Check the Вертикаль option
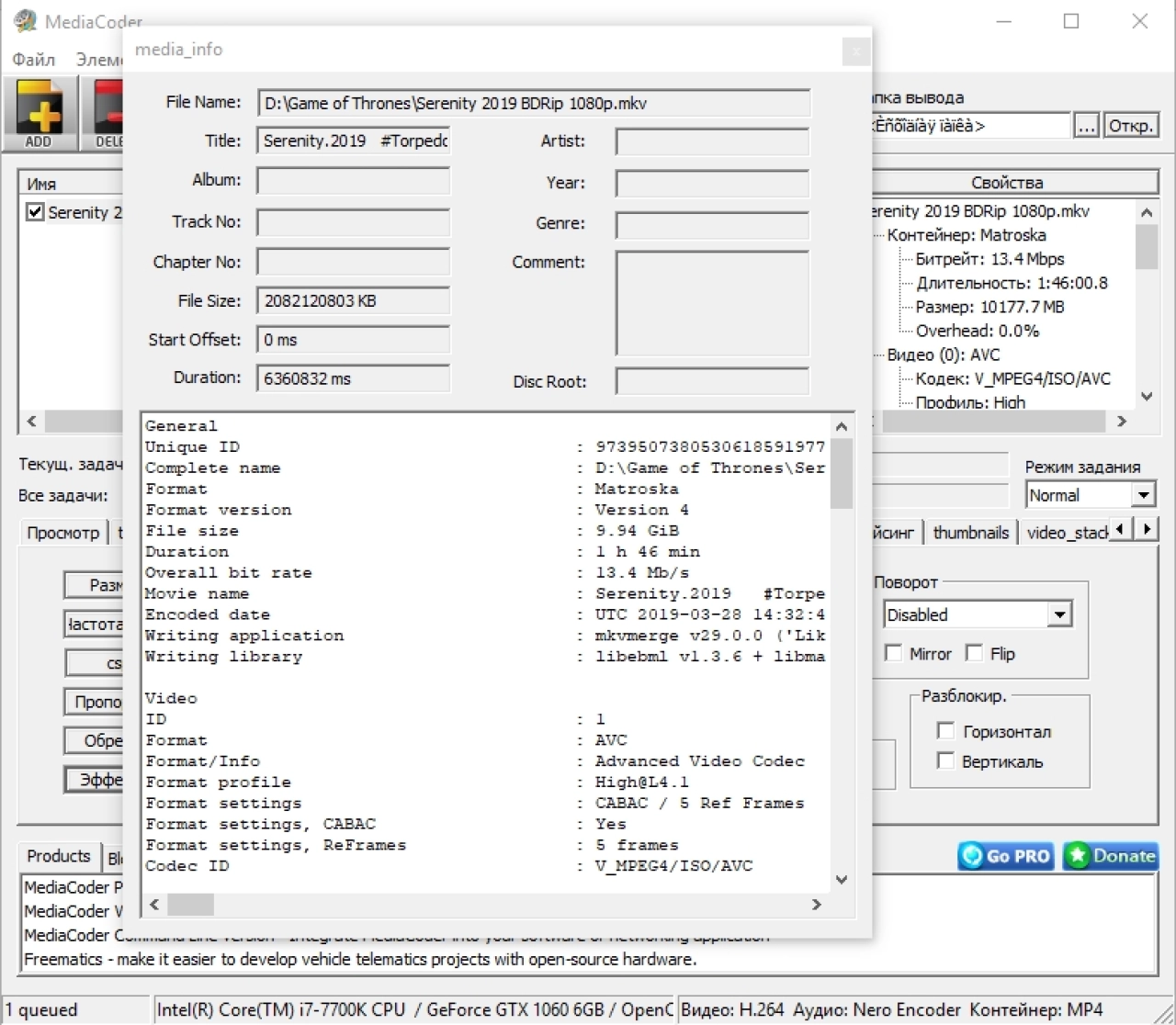The width and height of the screenshot is (1176, 1025). (945, 760)
